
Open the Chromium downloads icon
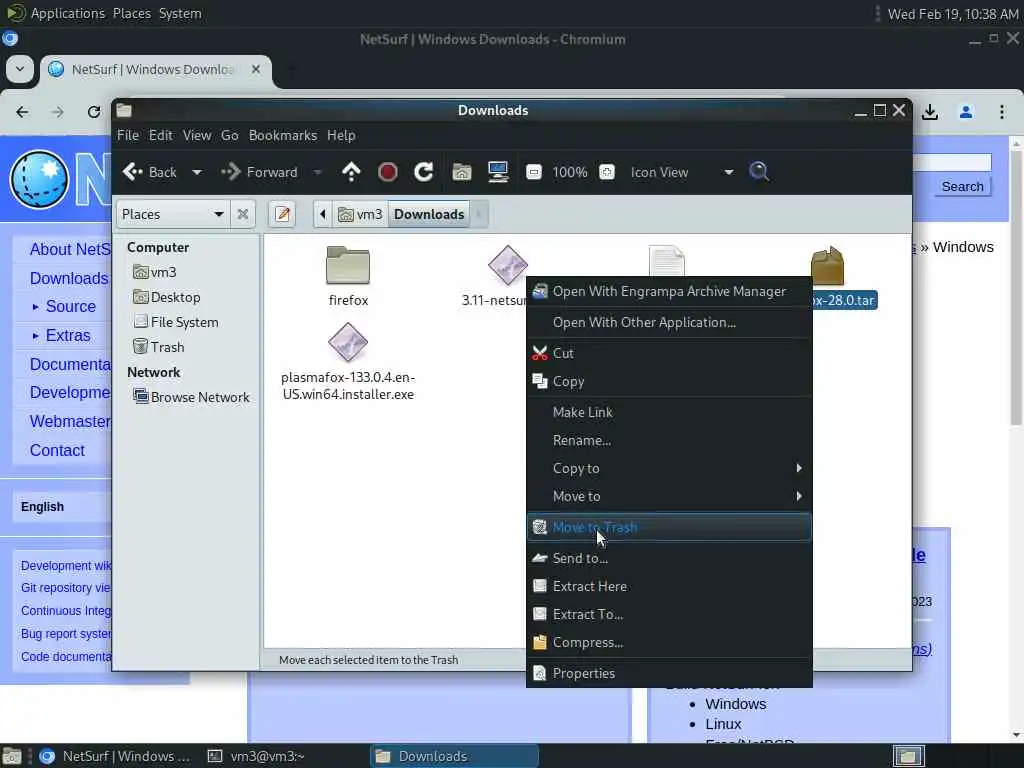pyautogui.click(x=930, y=112)
